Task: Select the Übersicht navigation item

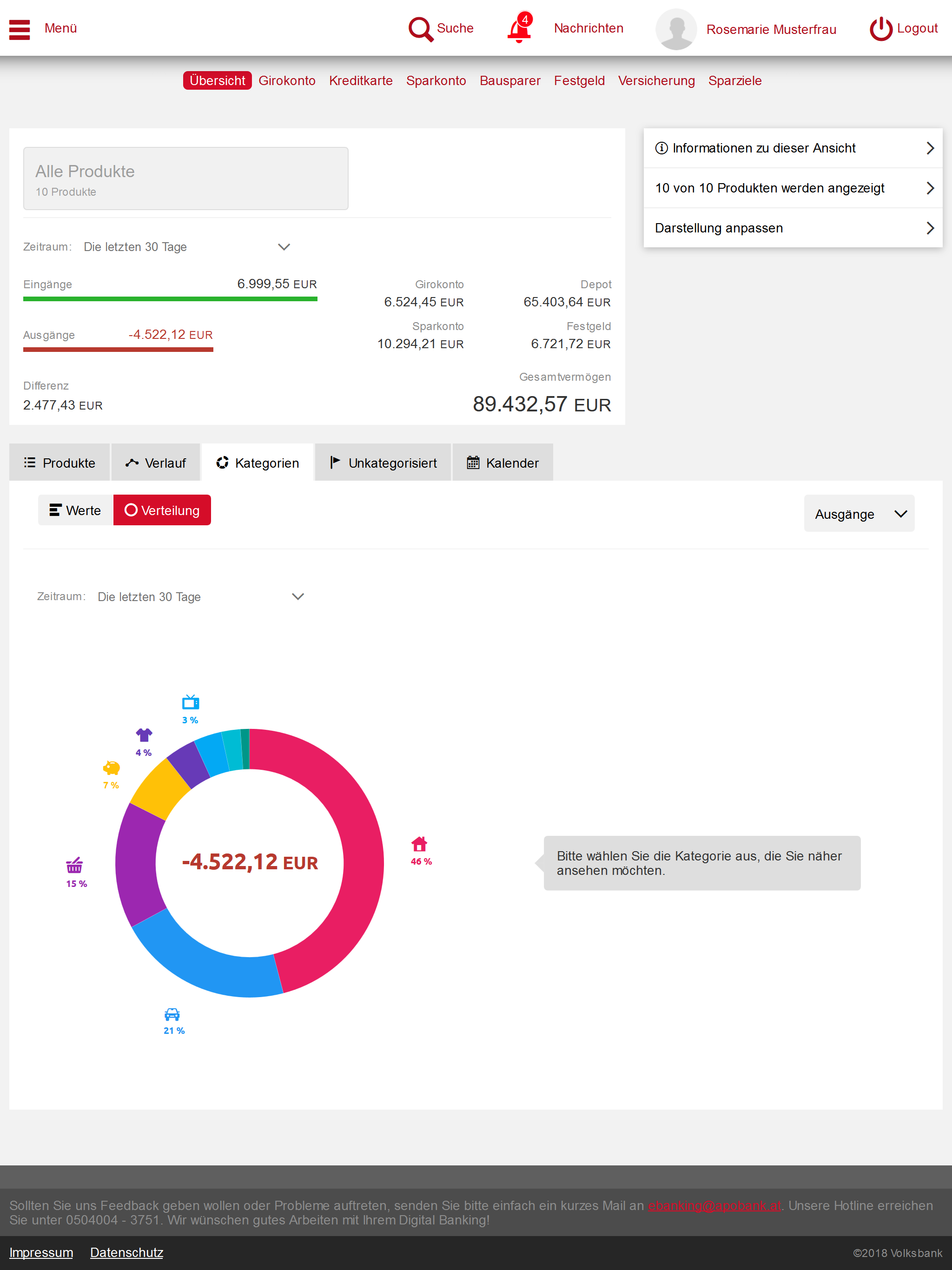Action: click(x=217, y=80)
